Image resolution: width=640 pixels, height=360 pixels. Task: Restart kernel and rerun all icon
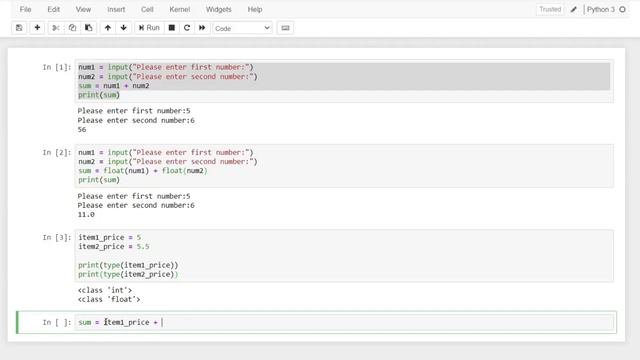202,28
